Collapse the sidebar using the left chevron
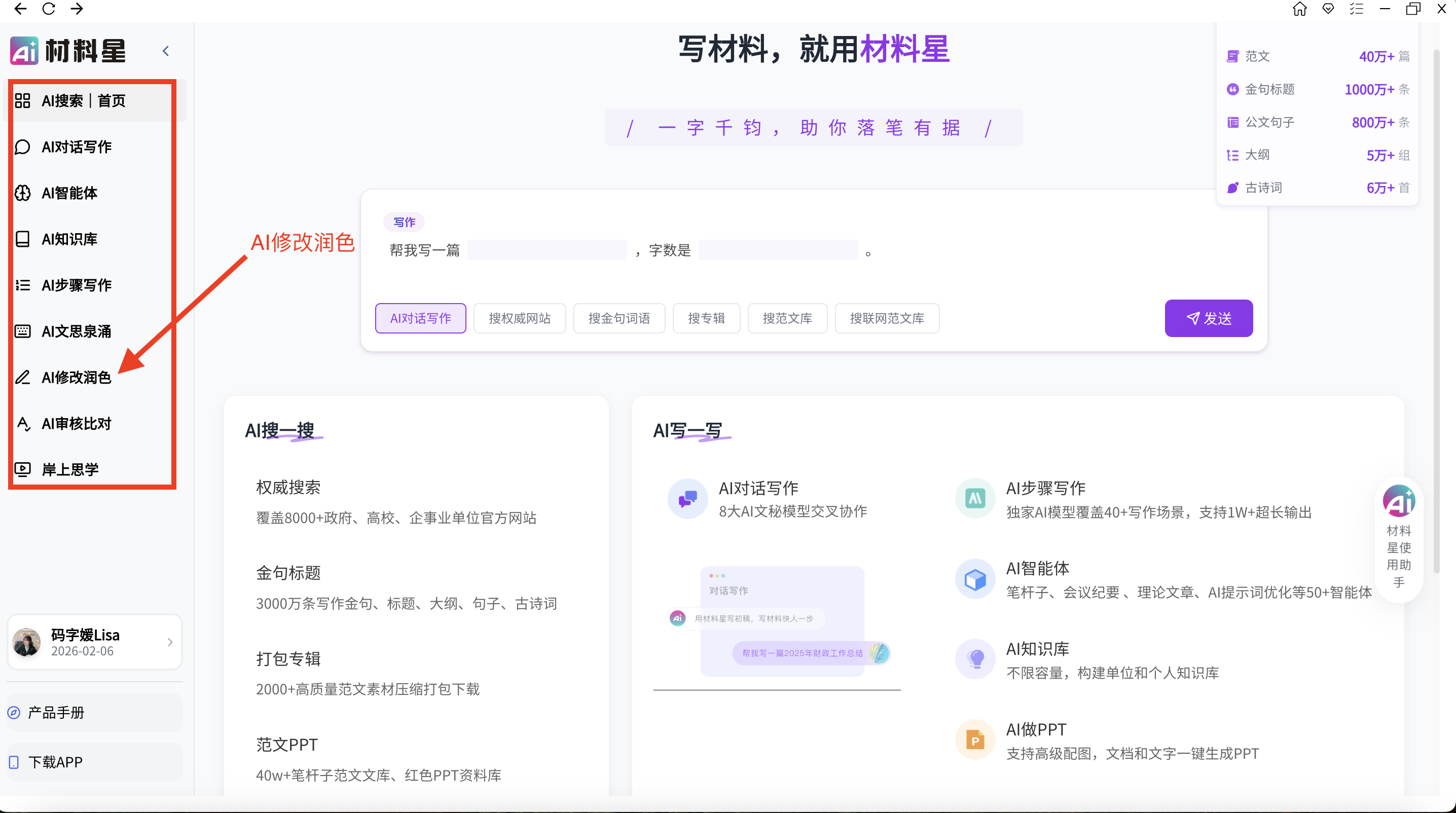Image resolution: width=1456 pixels, height=813 pixels. click(165, 50)
